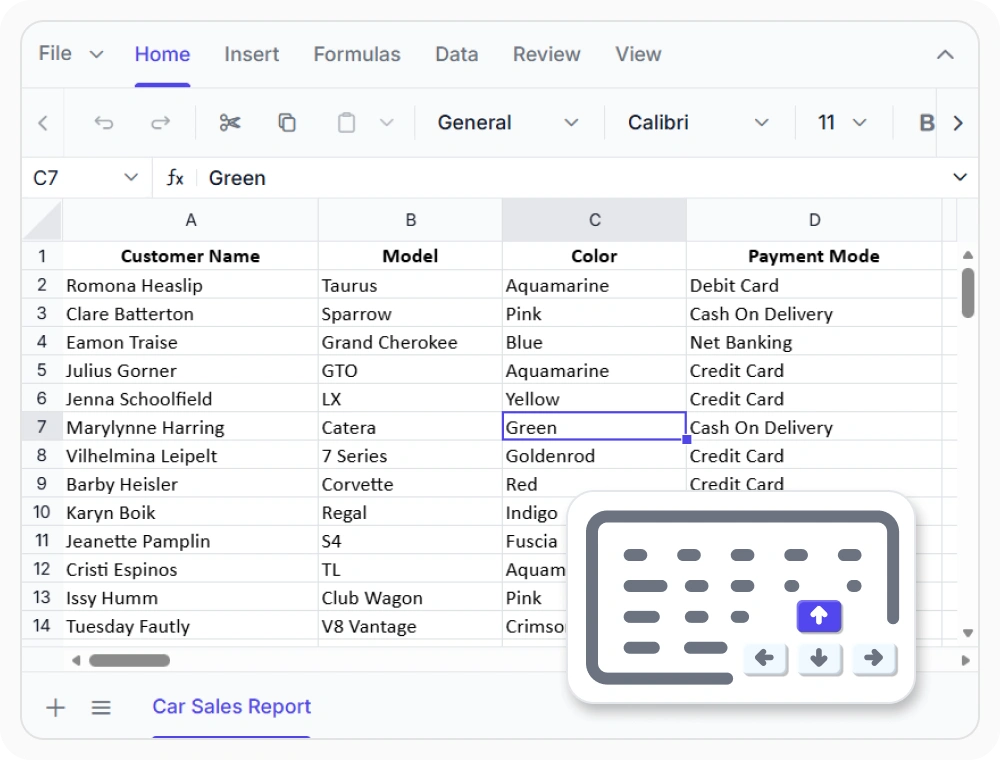Open the File menu dropdown arrow

(x=96, y=55)
